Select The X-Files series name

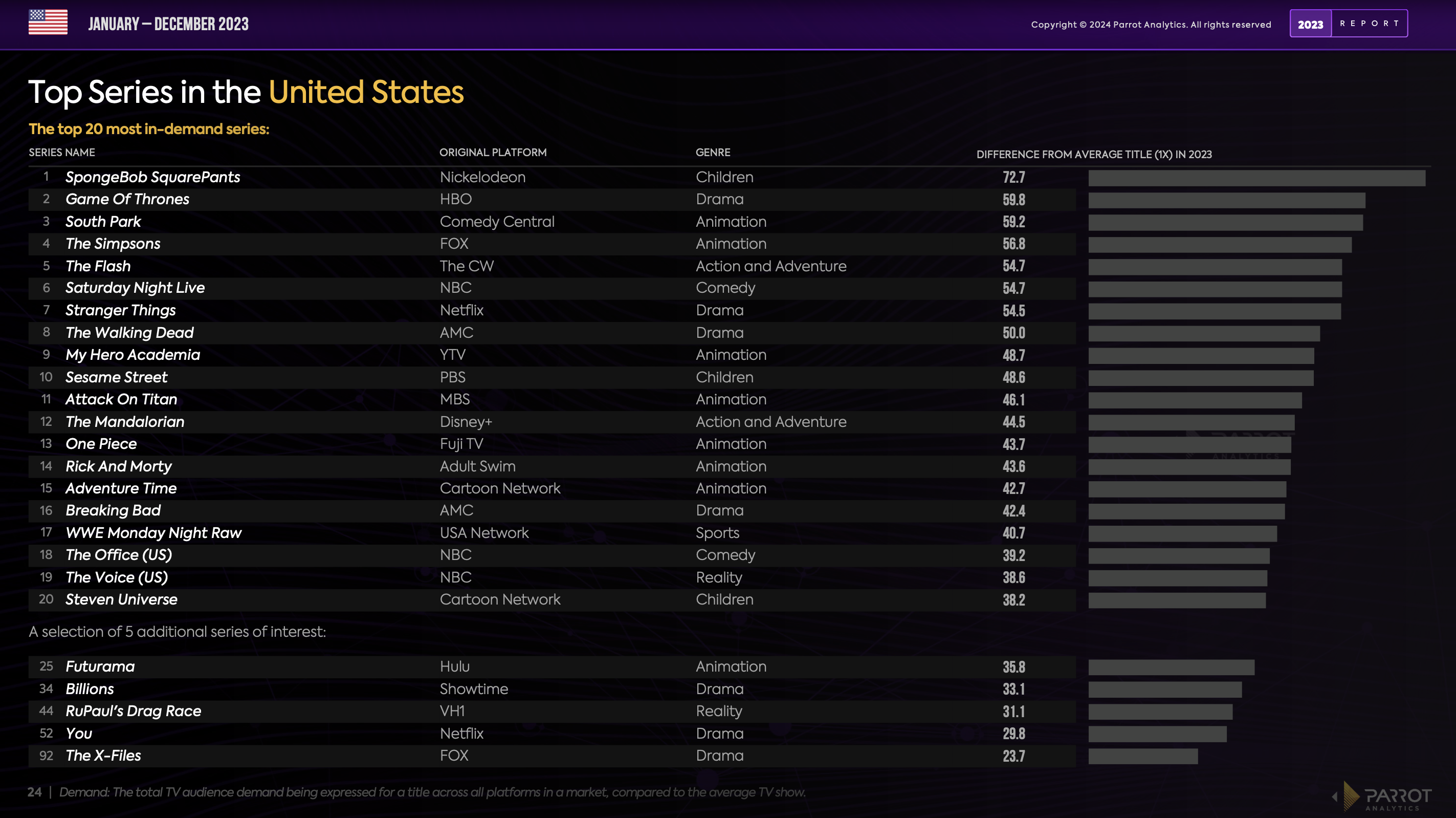[103, 756]
